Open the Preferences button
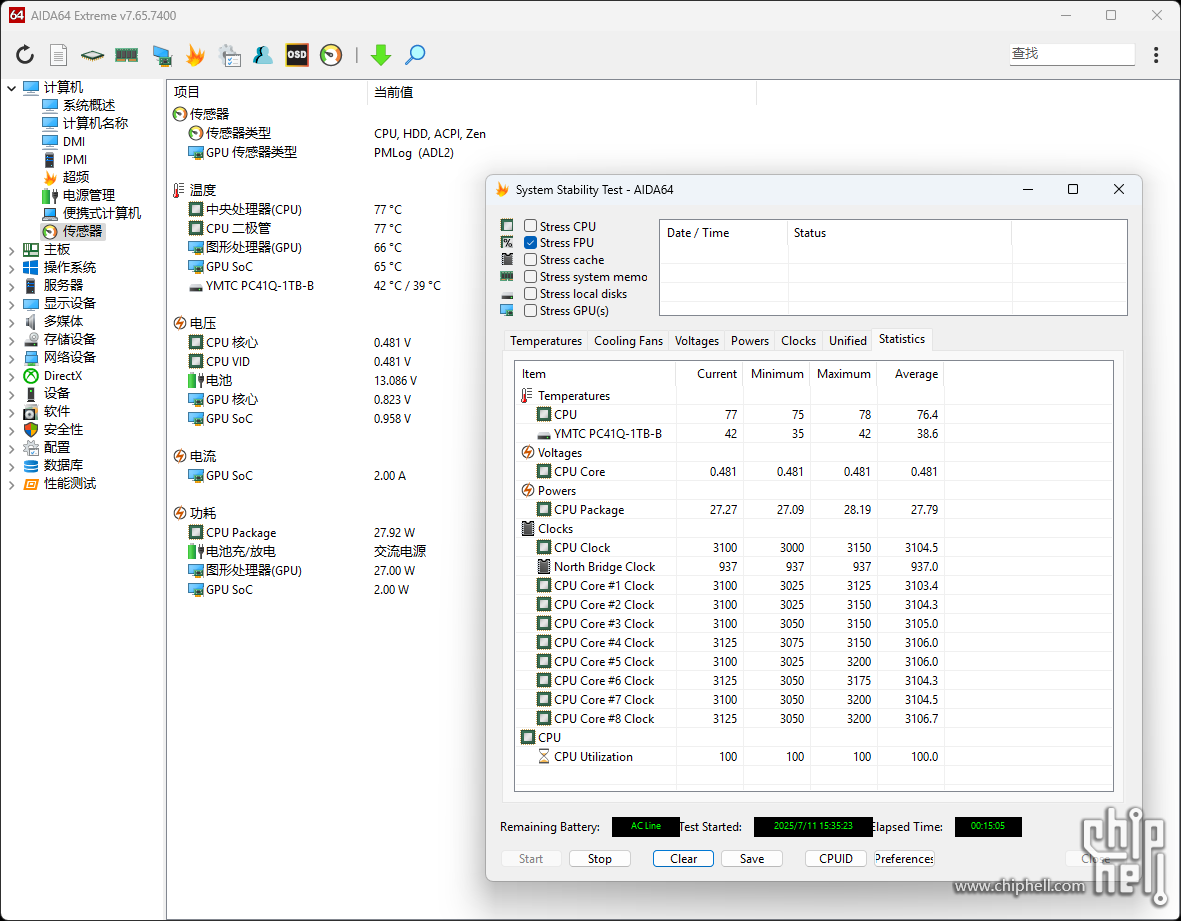The height and width of the screenshot is (921, 1181). pyautogui.click(x=904, y=858)
